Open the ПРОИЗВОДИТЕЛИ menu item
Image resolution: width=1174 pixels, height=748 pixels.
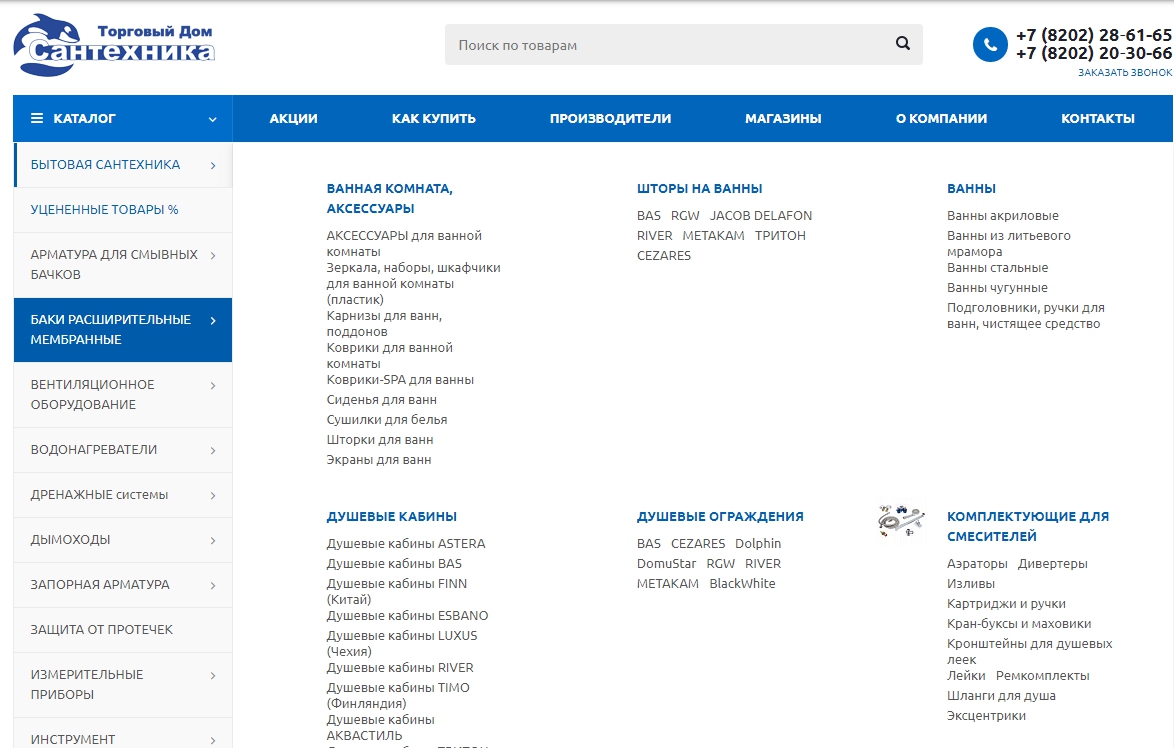610,118
